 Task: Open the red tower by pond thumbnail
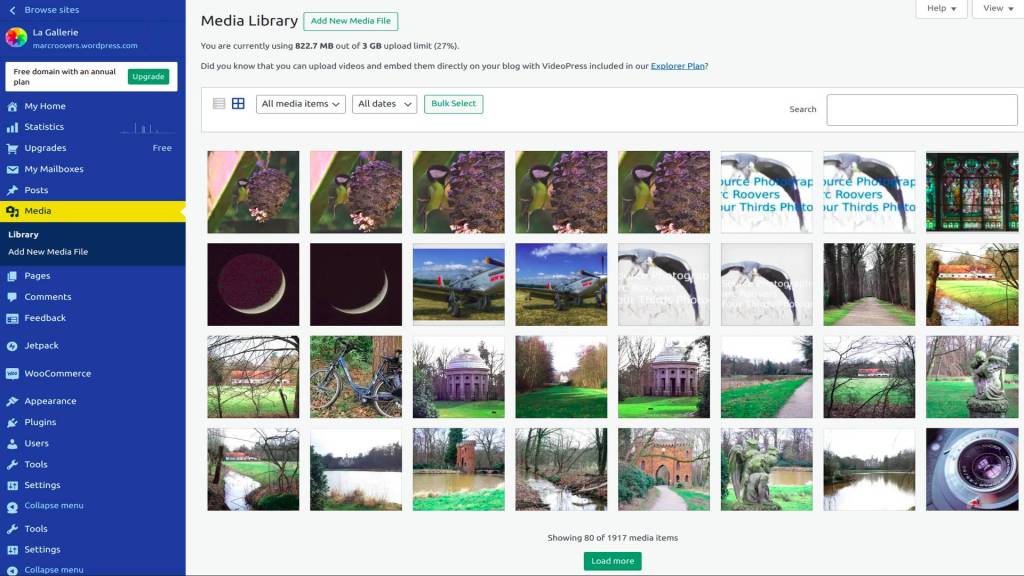point(458,470)
